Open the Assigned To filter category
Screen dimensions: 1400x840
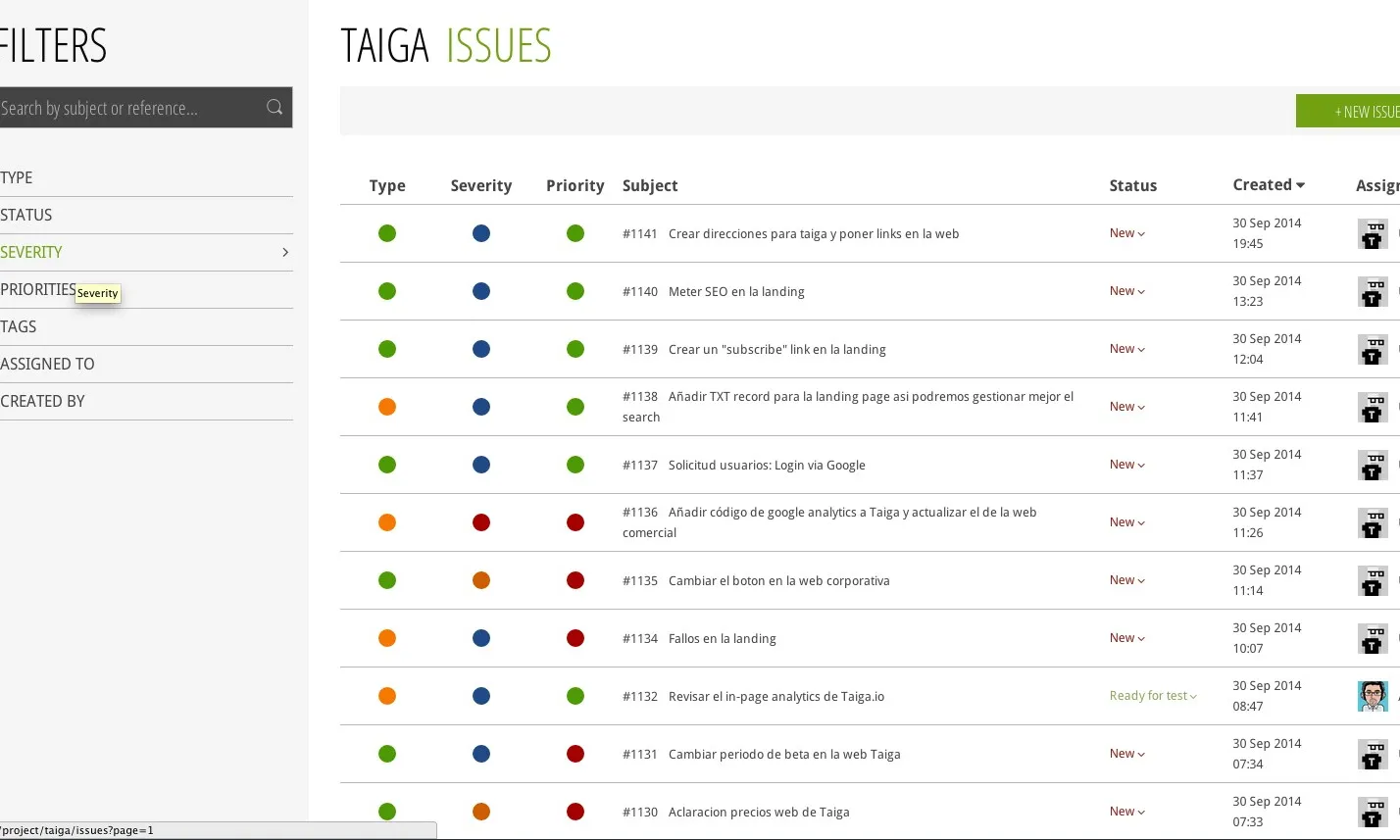146,364
